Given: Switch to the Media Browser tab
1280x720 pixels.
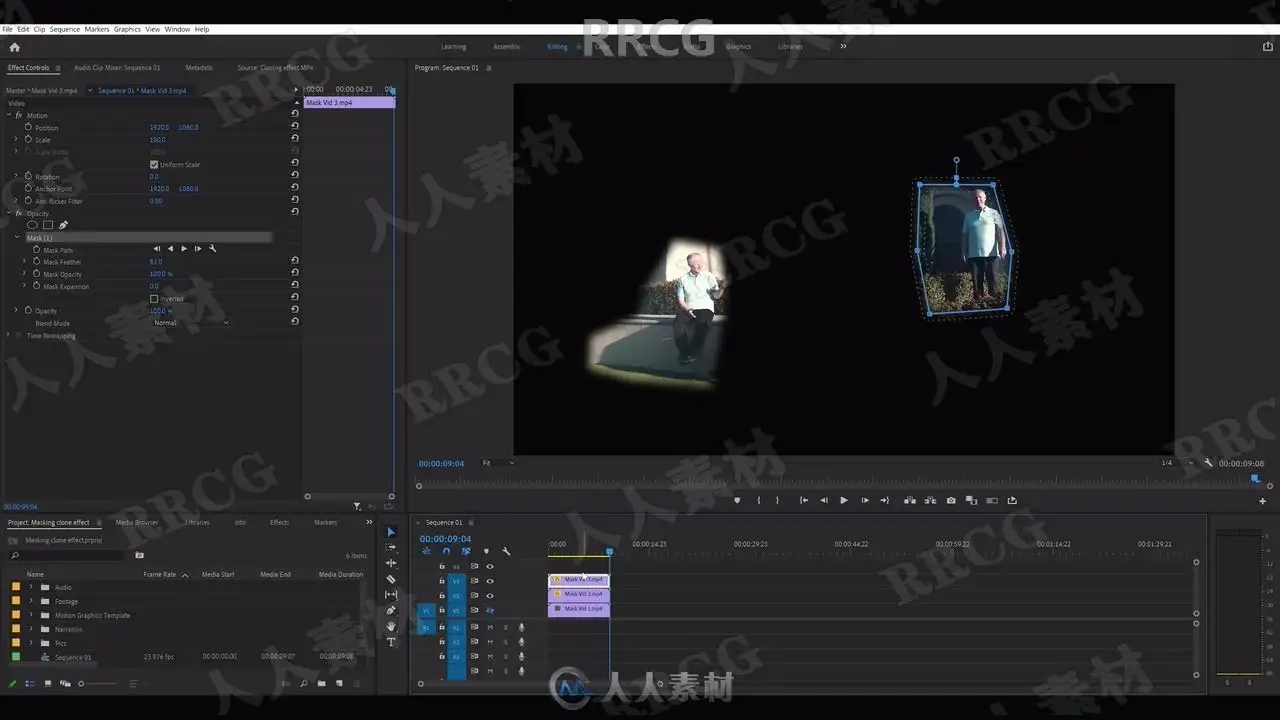Looking at the screenshot, I should coord(137,522).
